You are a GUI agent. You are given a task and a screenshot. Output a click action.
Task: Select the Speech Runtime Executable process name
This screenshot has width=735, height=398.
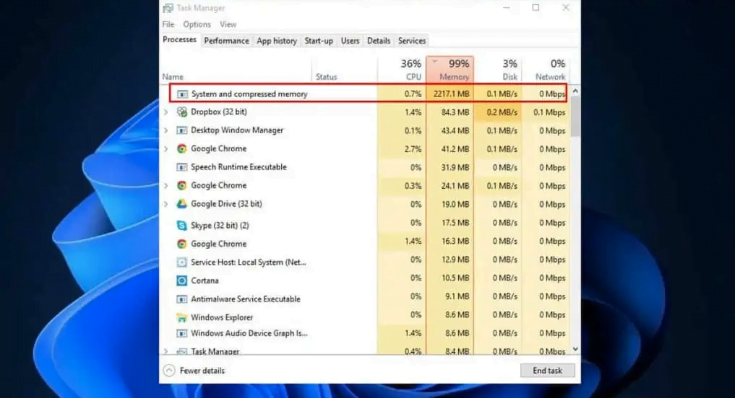point(239,167)
